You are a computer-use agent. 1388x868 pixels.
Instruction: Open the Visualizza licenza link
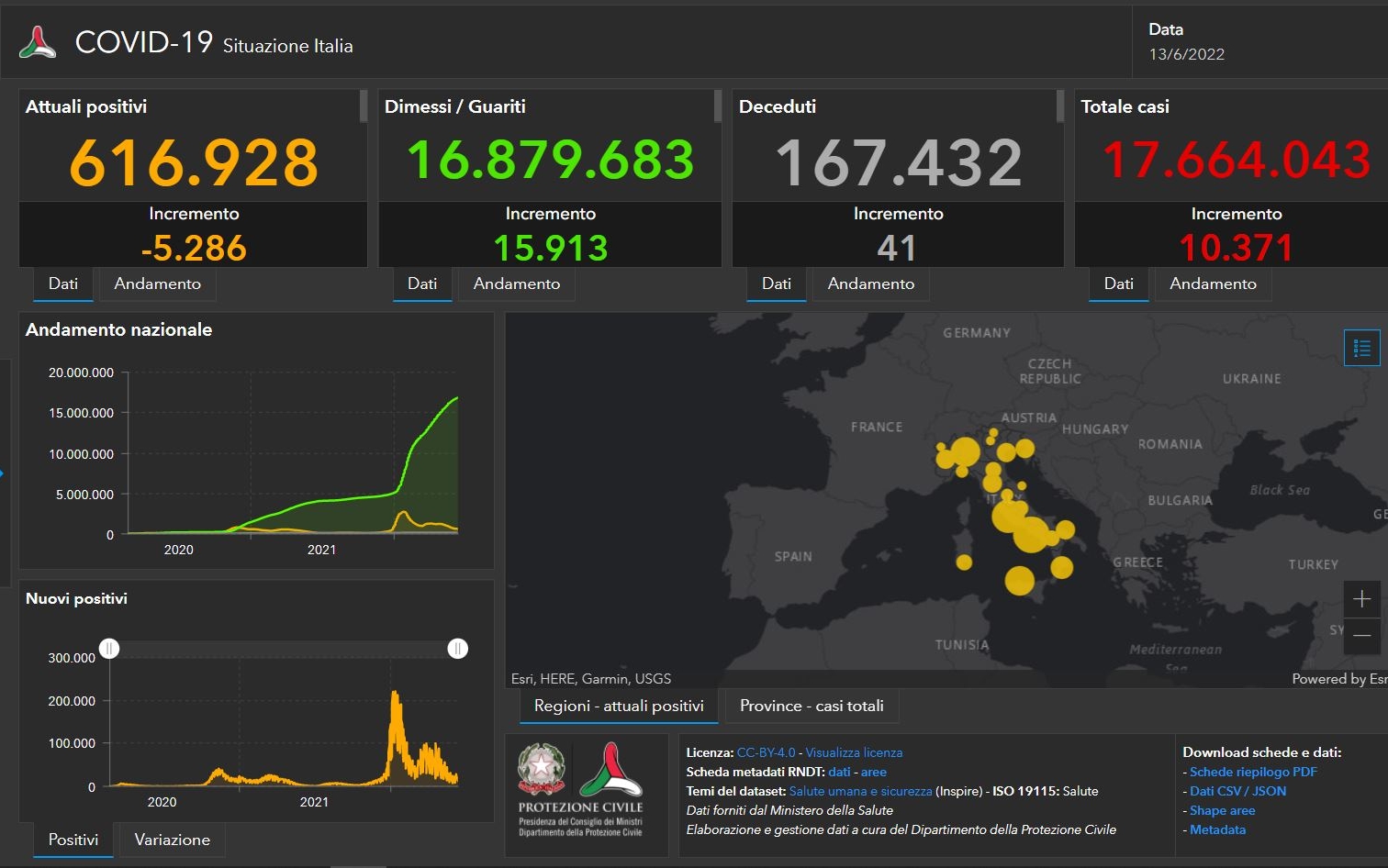[854, 752]
